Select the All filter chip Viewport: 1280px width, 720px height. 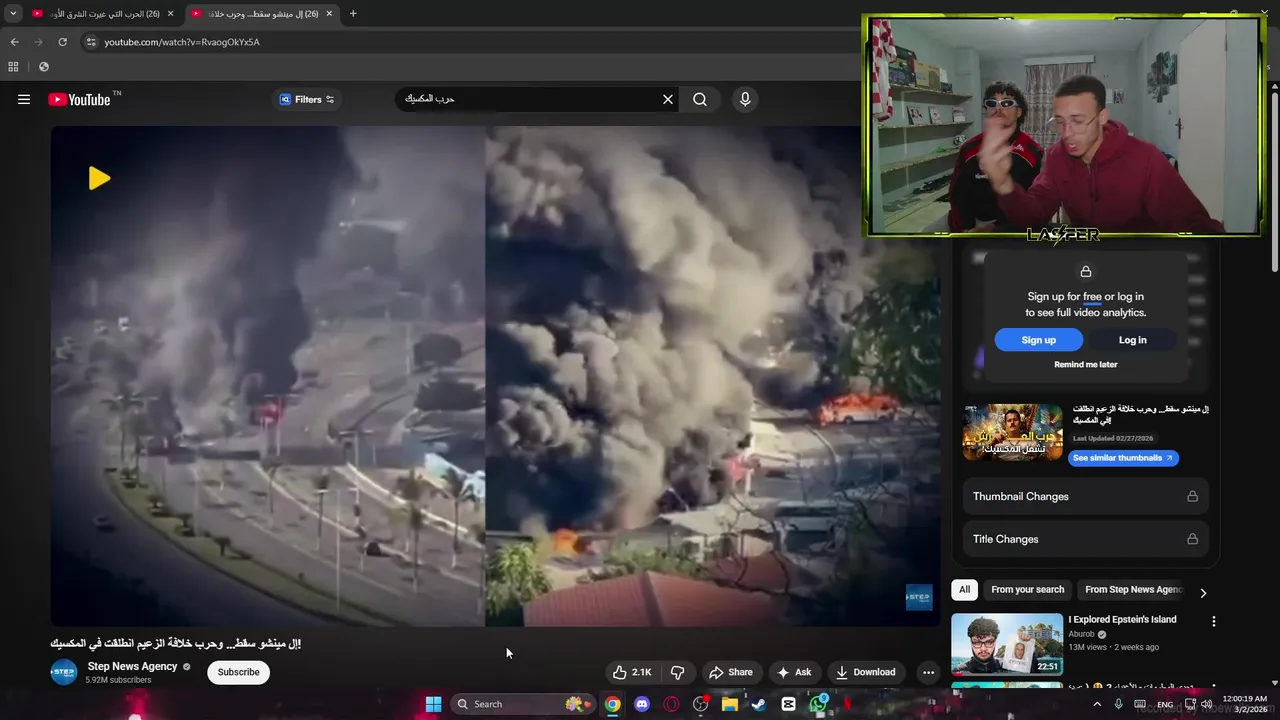tap(964, 590)
